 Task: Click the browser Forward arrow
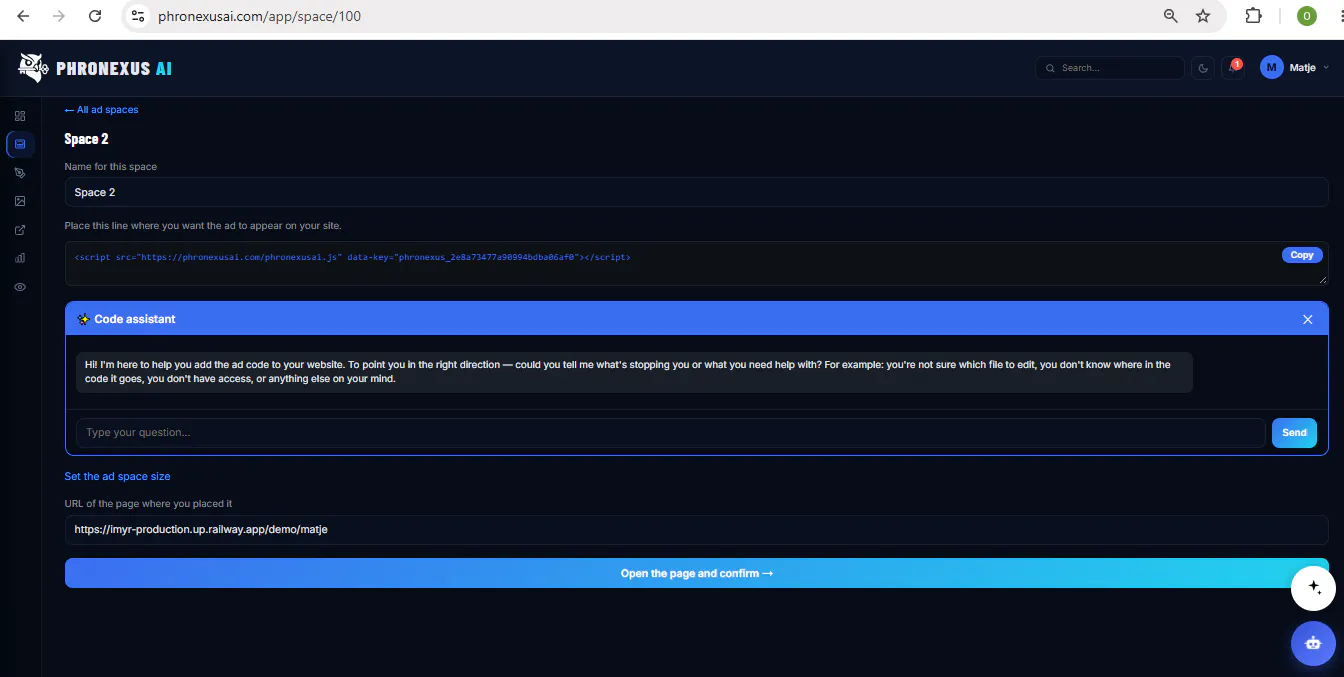(x=59, y=16)
